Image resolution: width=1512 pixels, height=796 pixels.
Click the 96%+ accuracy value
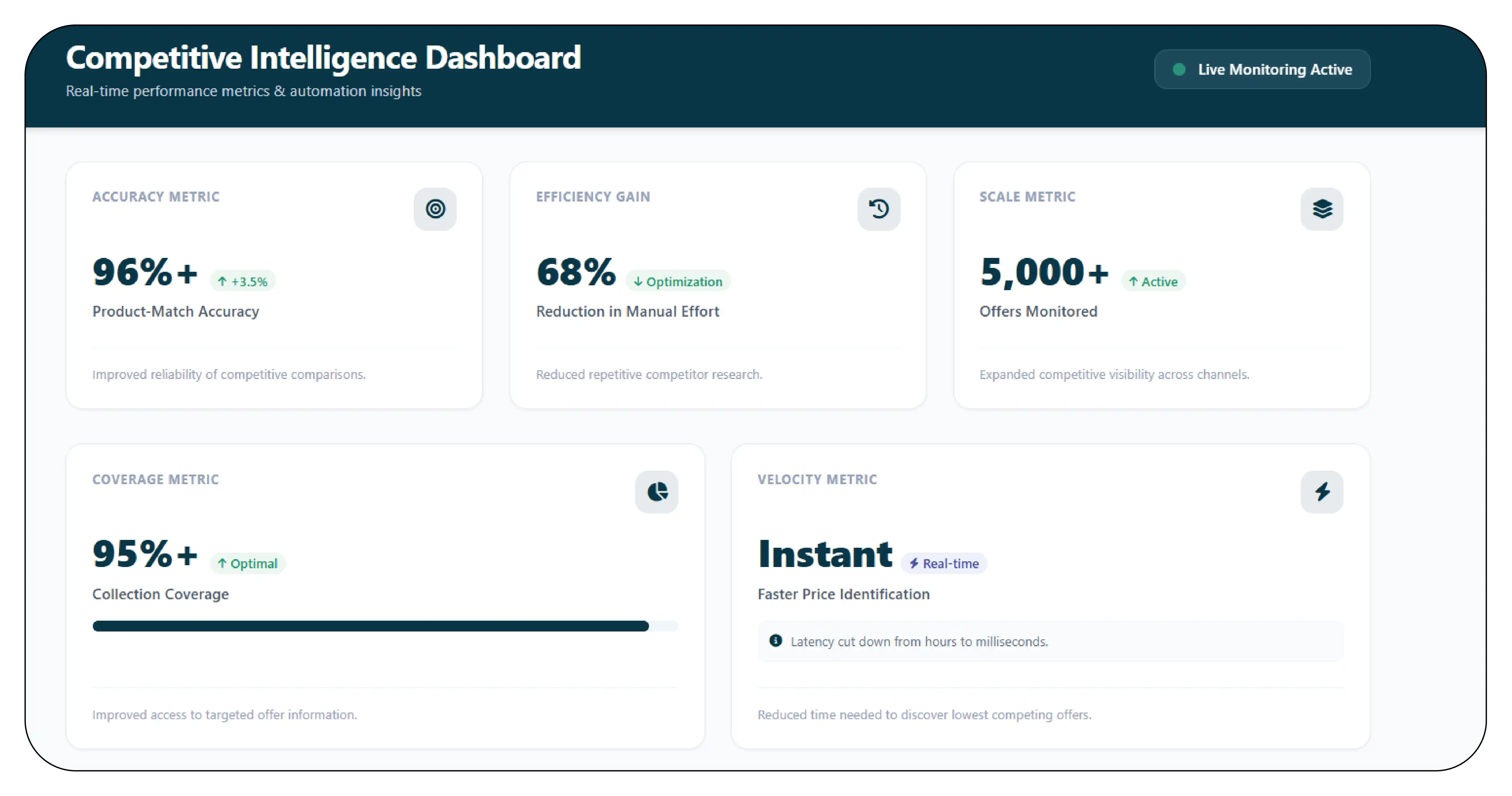[145, 272]
